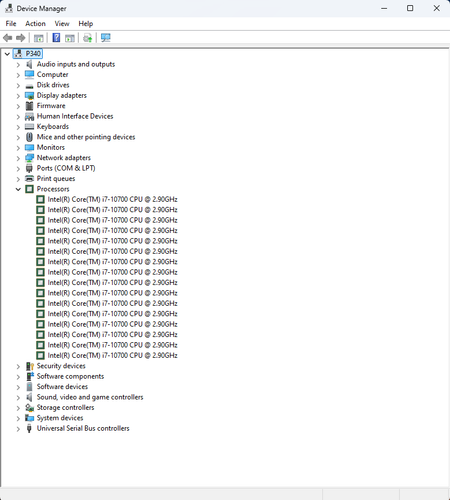
Task: Open the Action menu
Action: pyautogui.click(x=35, y=24)
